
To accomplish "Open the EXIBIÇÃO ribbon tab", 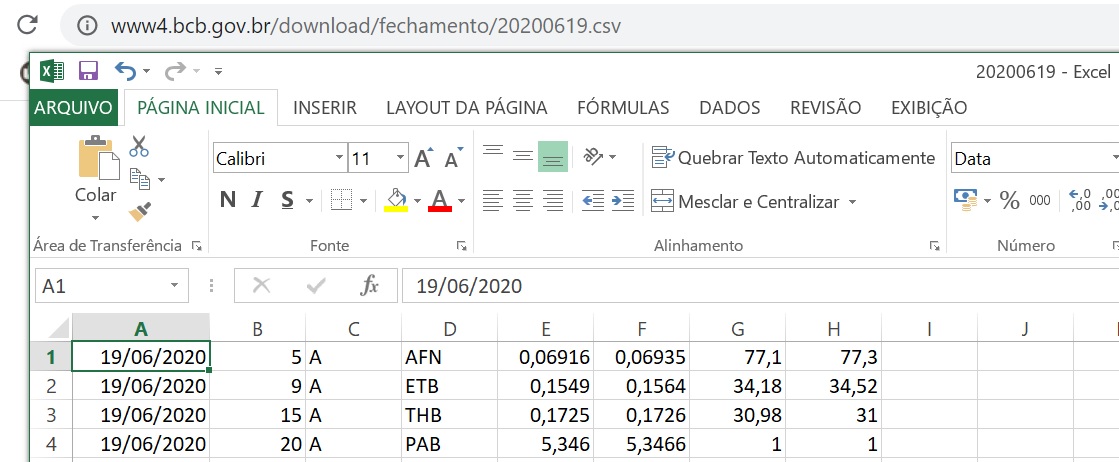I will pos(929,108).
